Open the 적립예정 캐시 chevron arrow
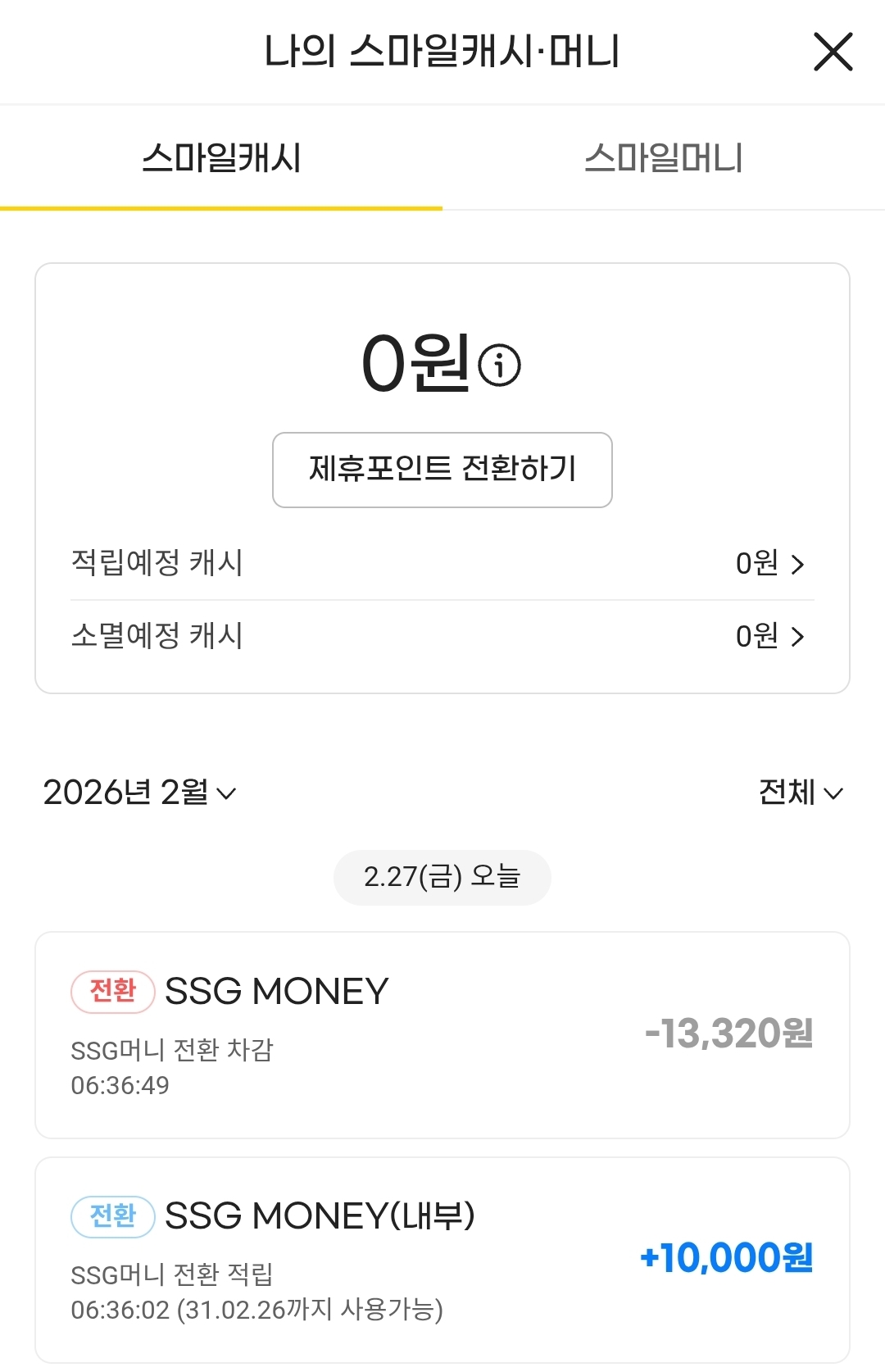 (797, 564)
